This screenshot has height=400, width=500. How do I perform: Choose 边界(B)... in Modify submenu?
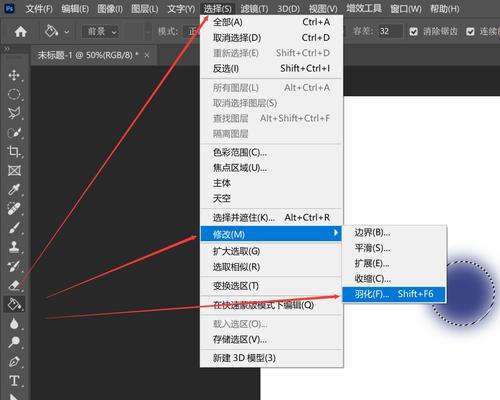(x=394, y=232)
